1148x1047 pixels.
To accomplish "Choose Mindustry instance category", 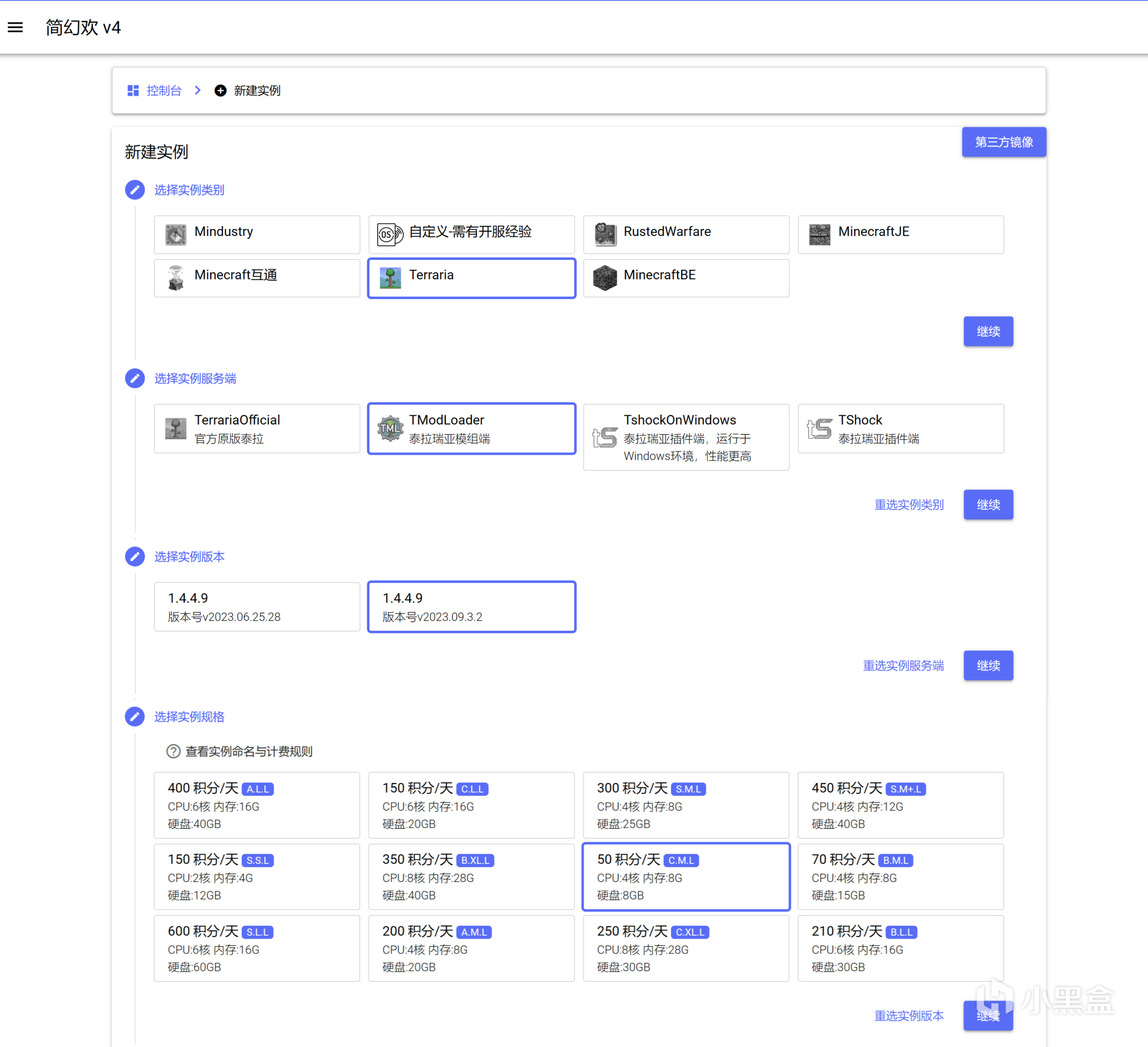I will [x=257, y=234].
